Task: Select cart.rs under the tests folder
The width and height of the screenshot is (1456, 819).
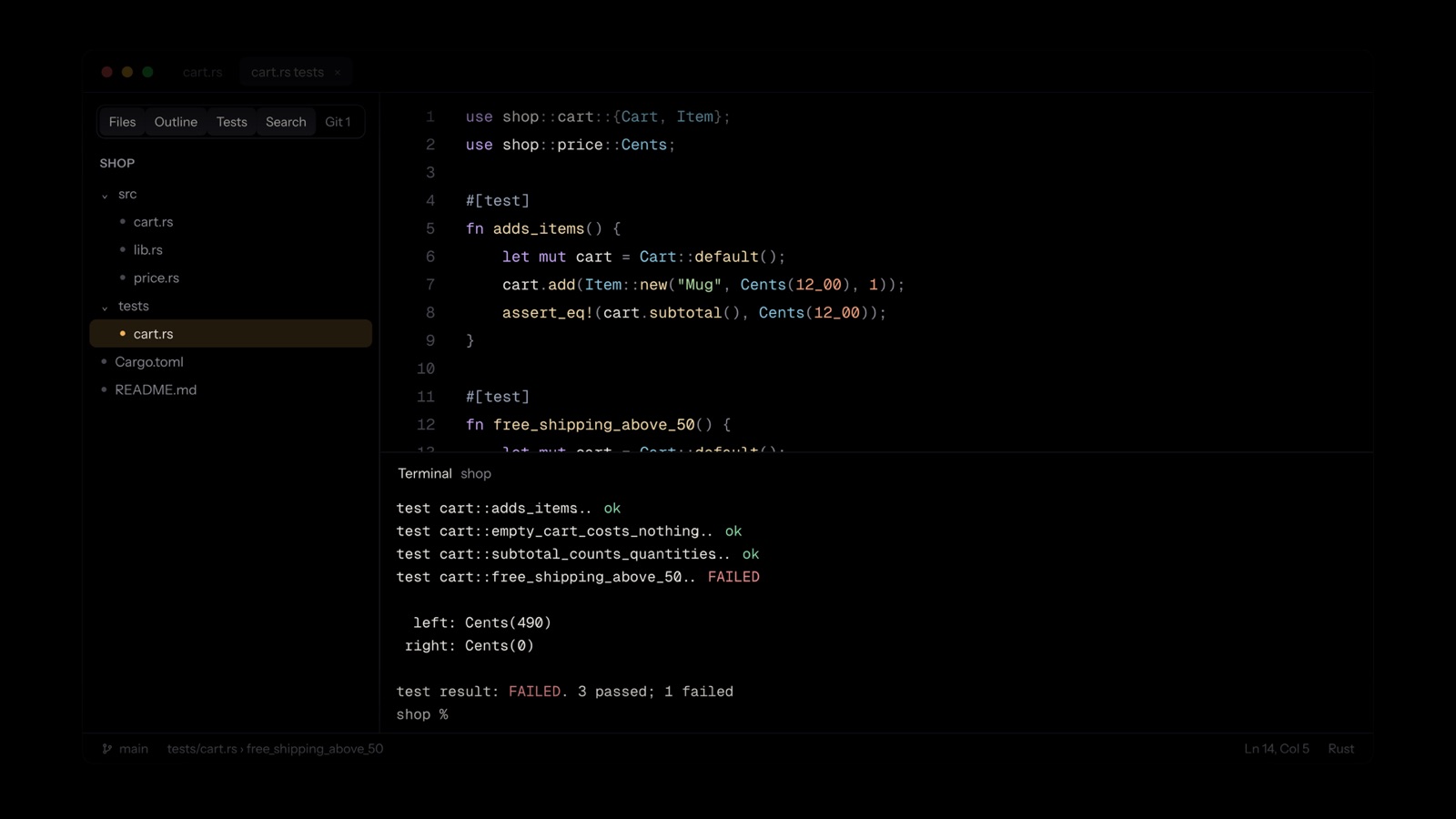Action: click(x=231, y=334)
